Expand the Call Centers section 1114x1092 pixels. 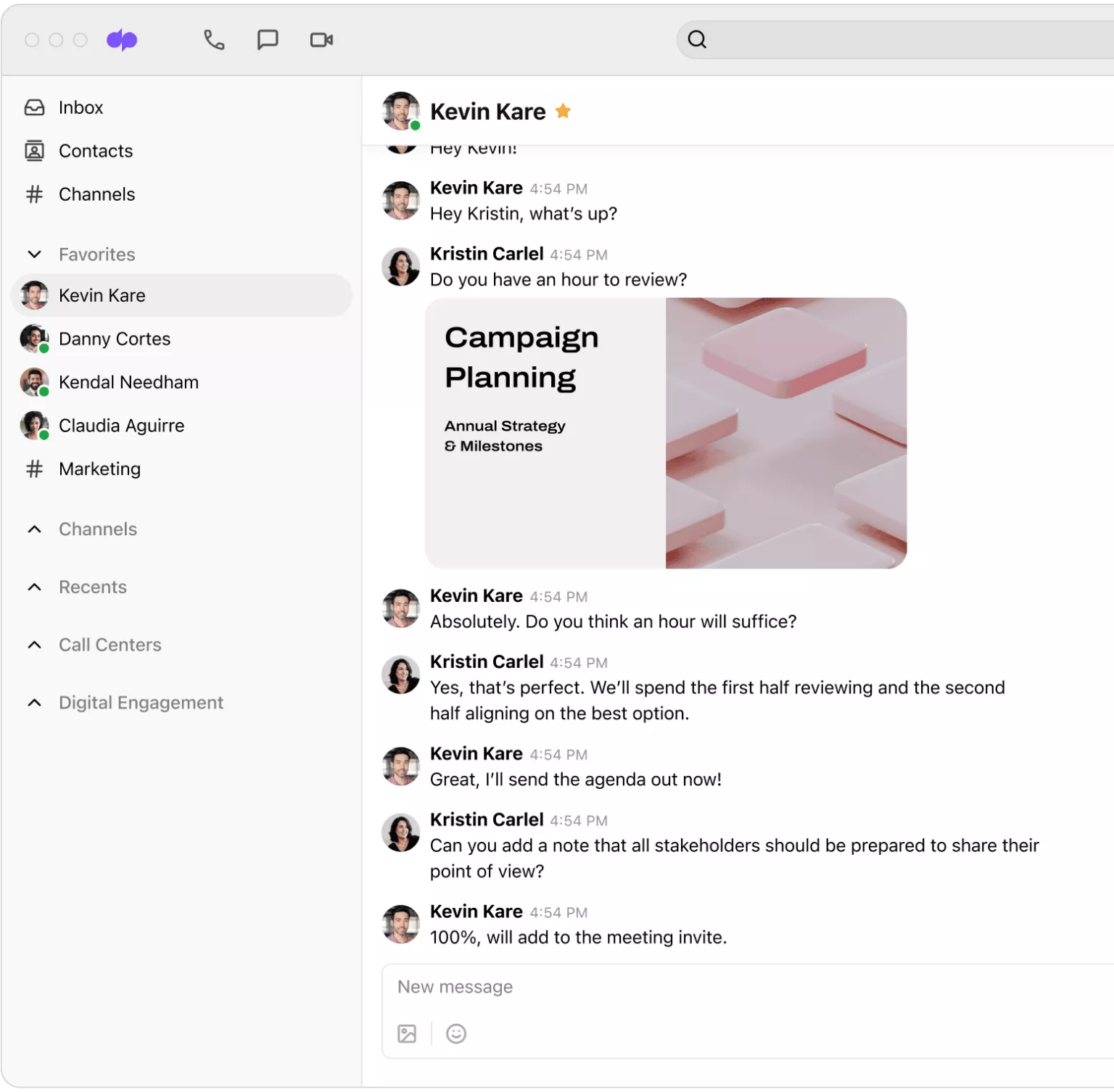(34, 645)
